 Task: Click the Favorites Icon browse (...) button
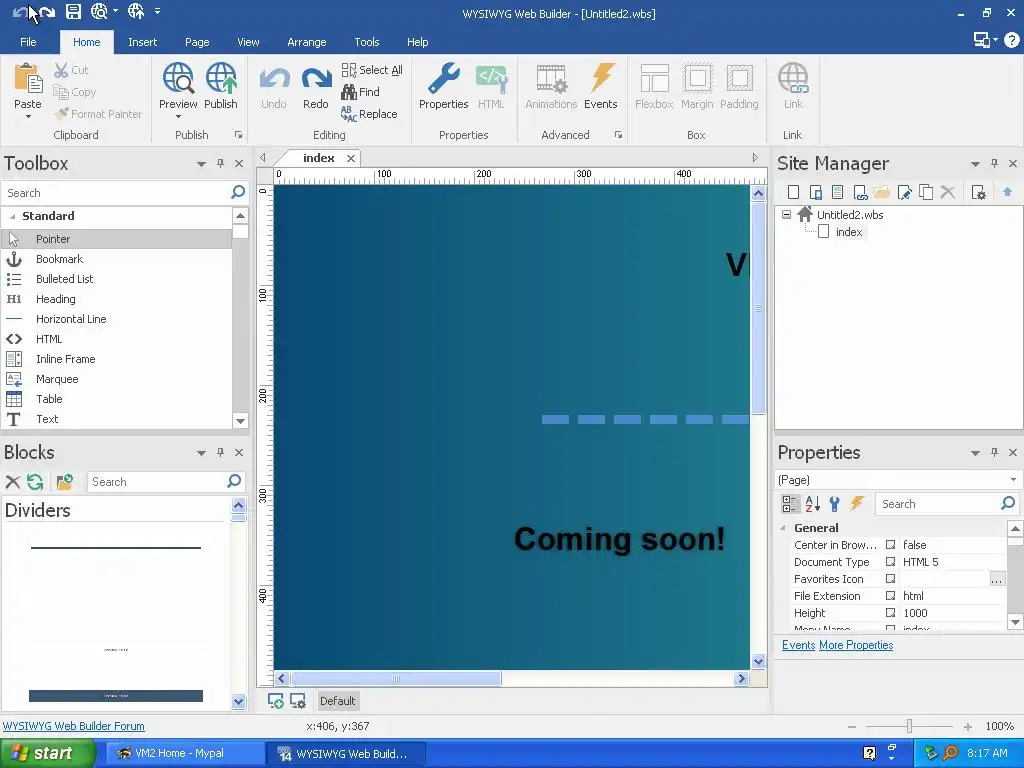[997, 579]
